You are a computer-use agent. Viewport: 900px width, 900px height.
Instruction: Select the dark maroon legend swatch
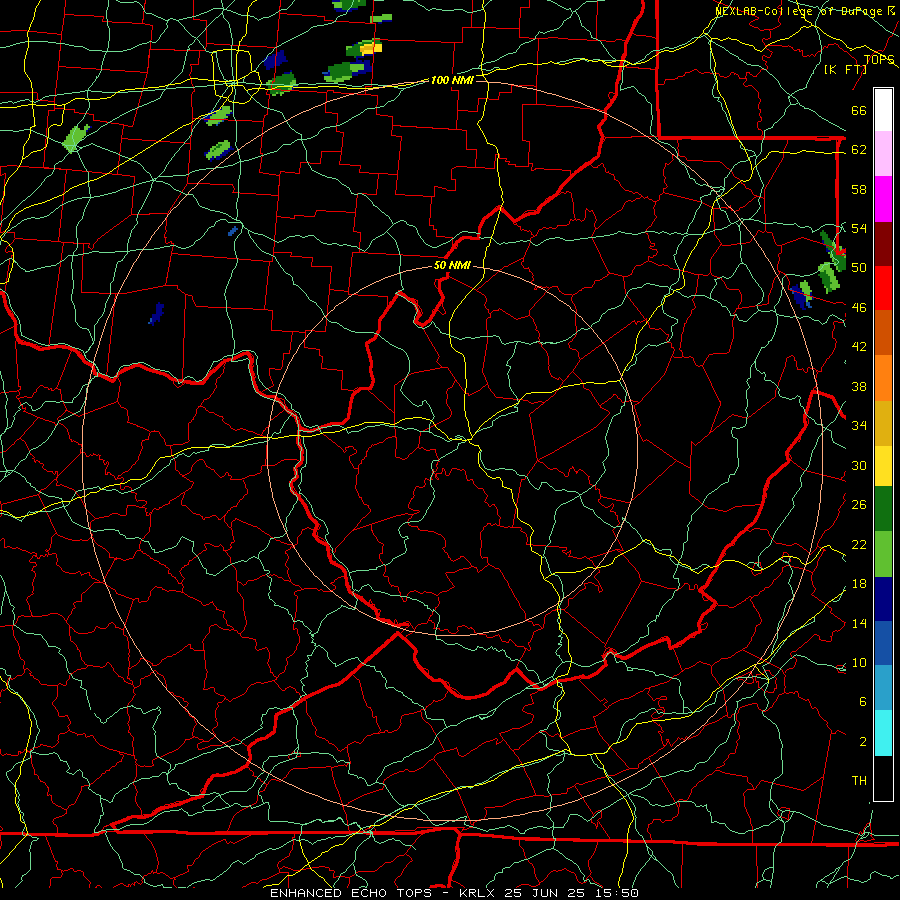(x=883, y=243)
